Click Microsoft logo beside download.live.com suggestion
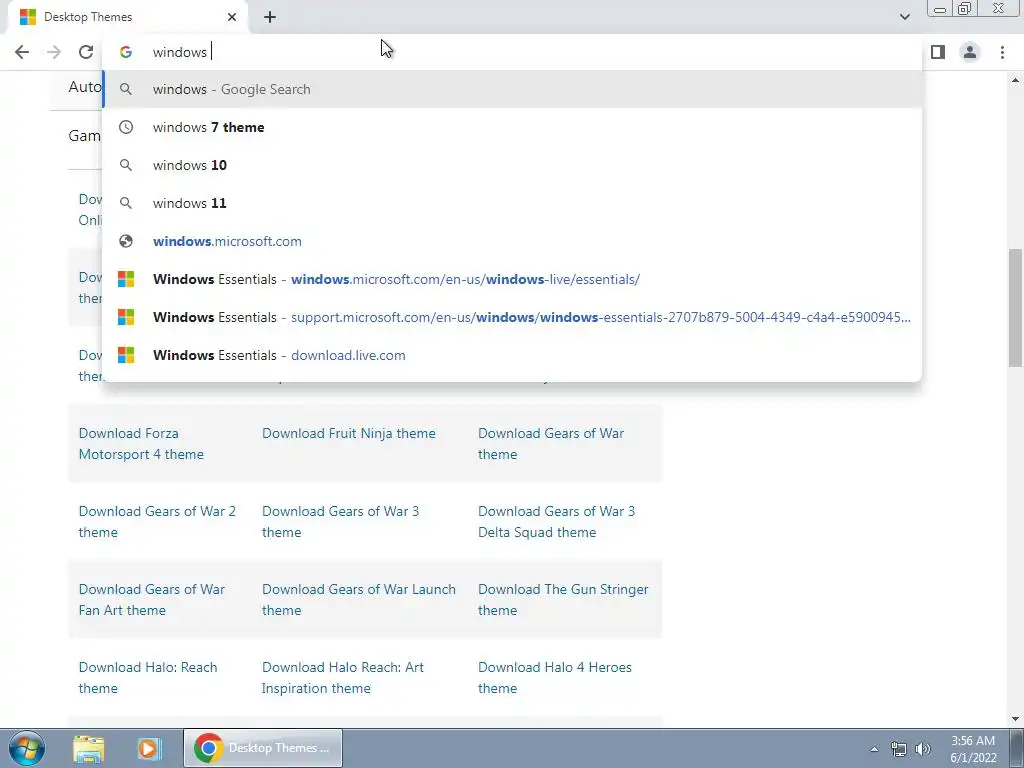This screenshot has width=1024, height=768. pyautogui.click(x=126, y=355)
